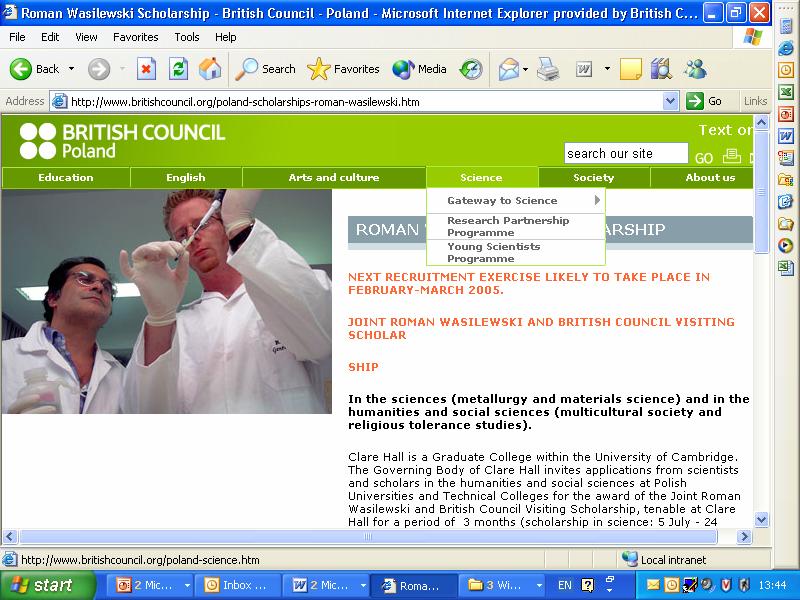Click the address bar Go button
The image size is (800, 600).
click(x=704, y=101)
